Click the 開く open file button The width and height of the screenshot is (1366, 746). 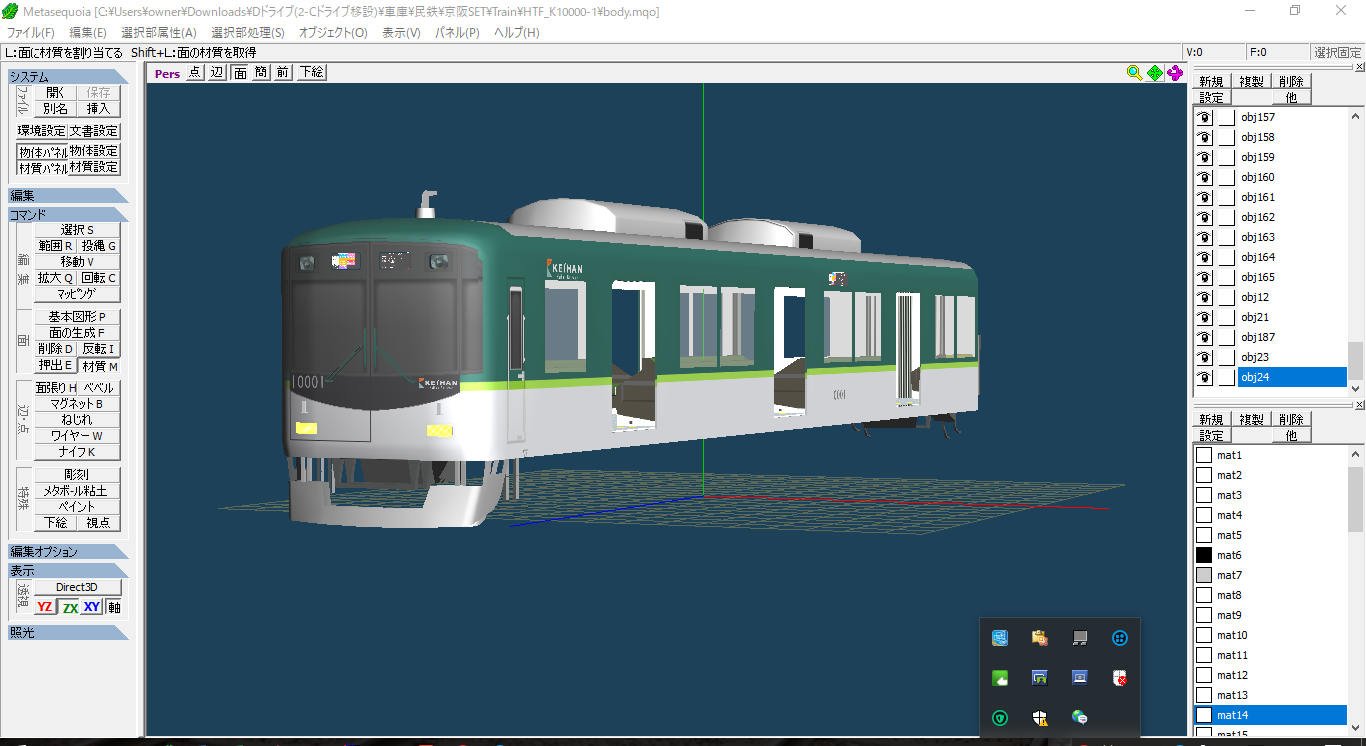point(55,93)
